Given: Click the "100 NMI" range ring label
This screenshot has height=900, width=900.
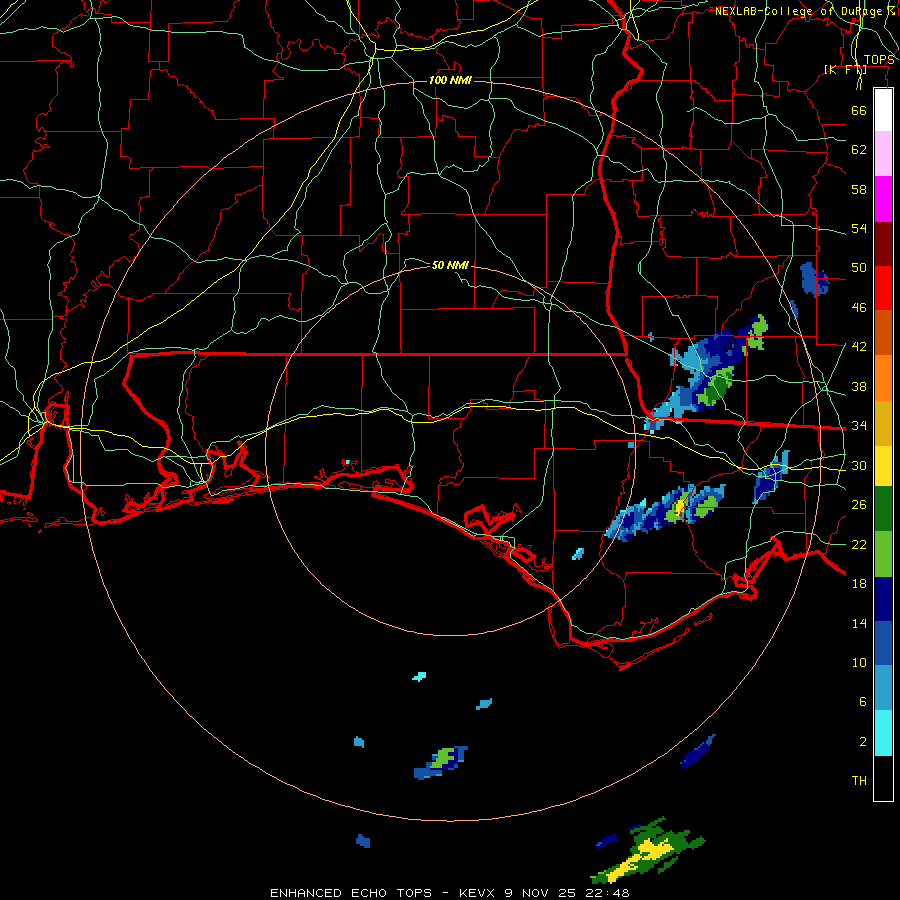Looking at the screenshot, I should tap(450, 80).
